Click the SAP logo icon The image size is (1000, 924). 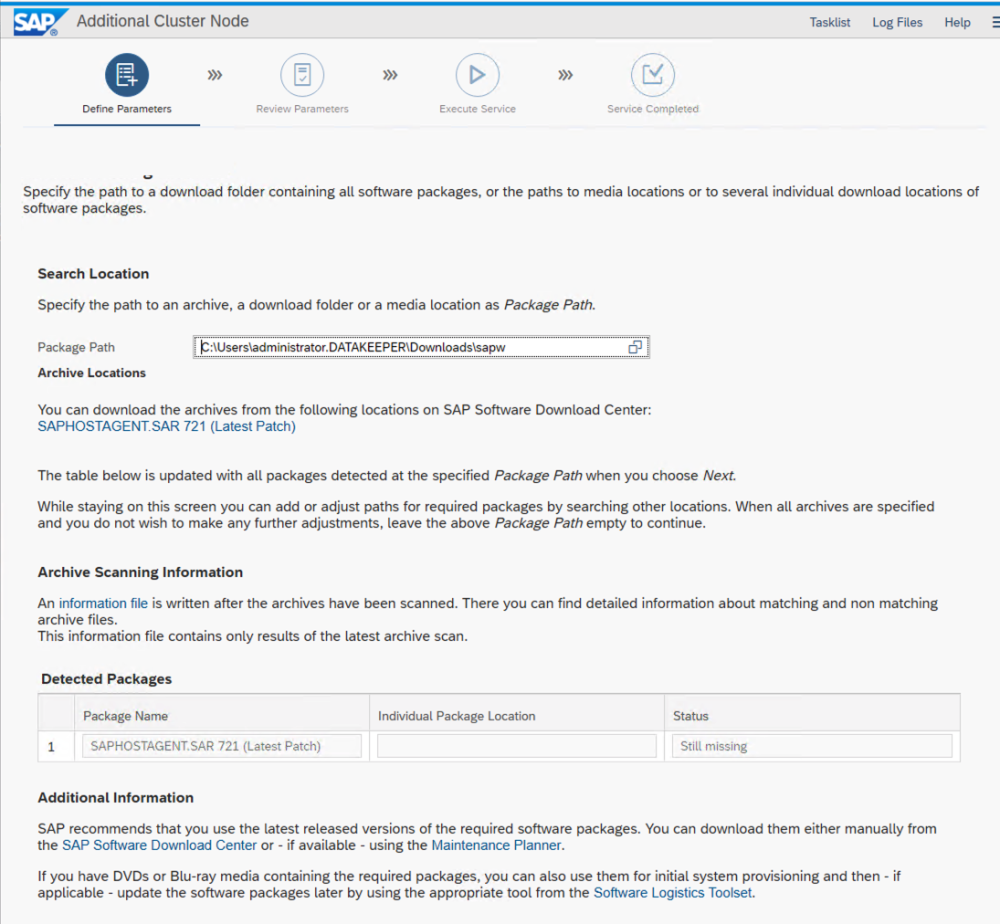(x=38, y=22)
